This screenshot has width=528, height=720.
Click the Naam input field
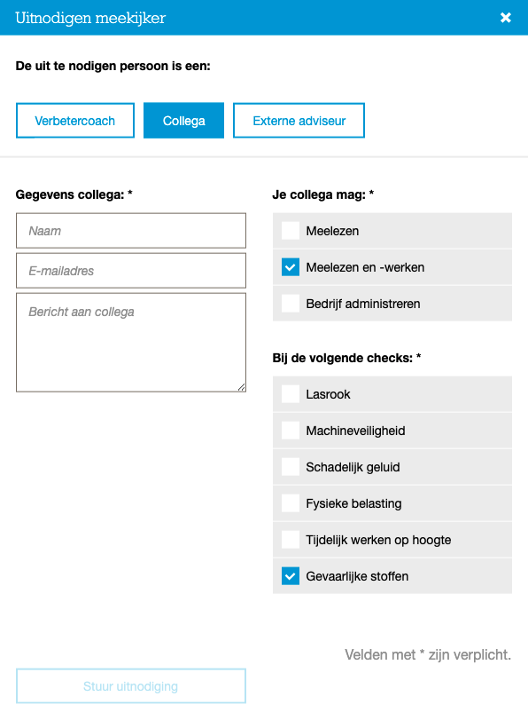[x=131, y=231]
